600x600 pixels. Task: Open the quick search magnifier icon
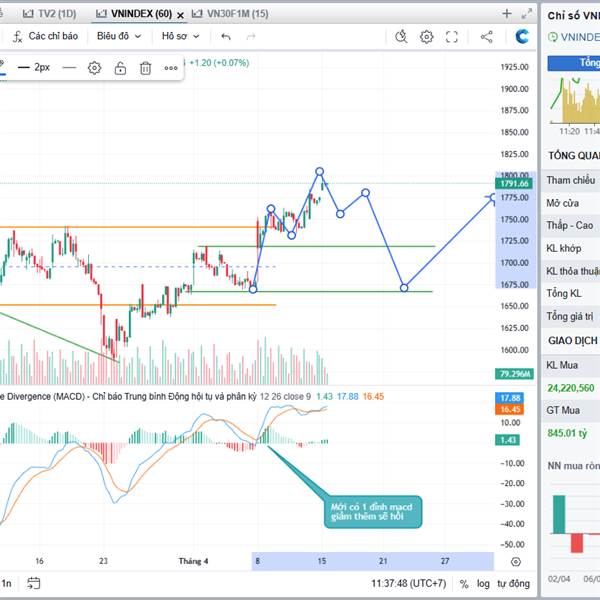[401, 37]
